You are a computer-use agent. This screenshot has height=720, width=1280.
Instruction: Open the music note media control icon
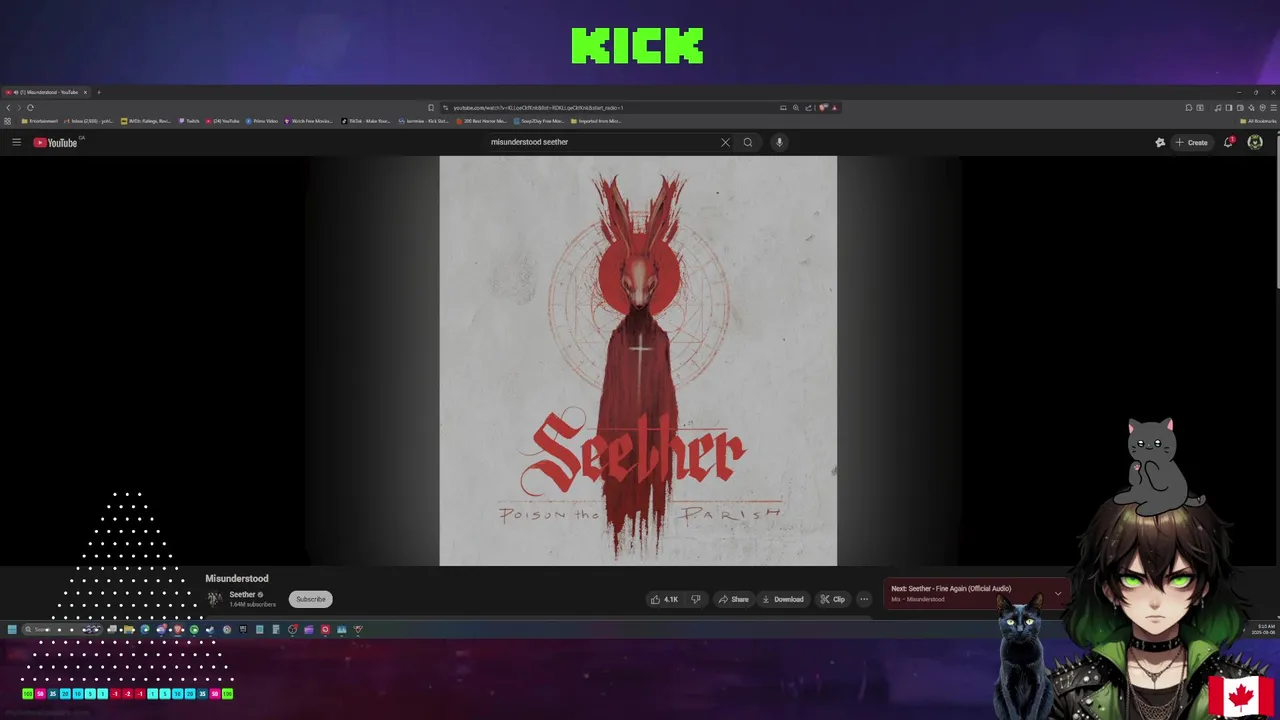click(1217, 107)
